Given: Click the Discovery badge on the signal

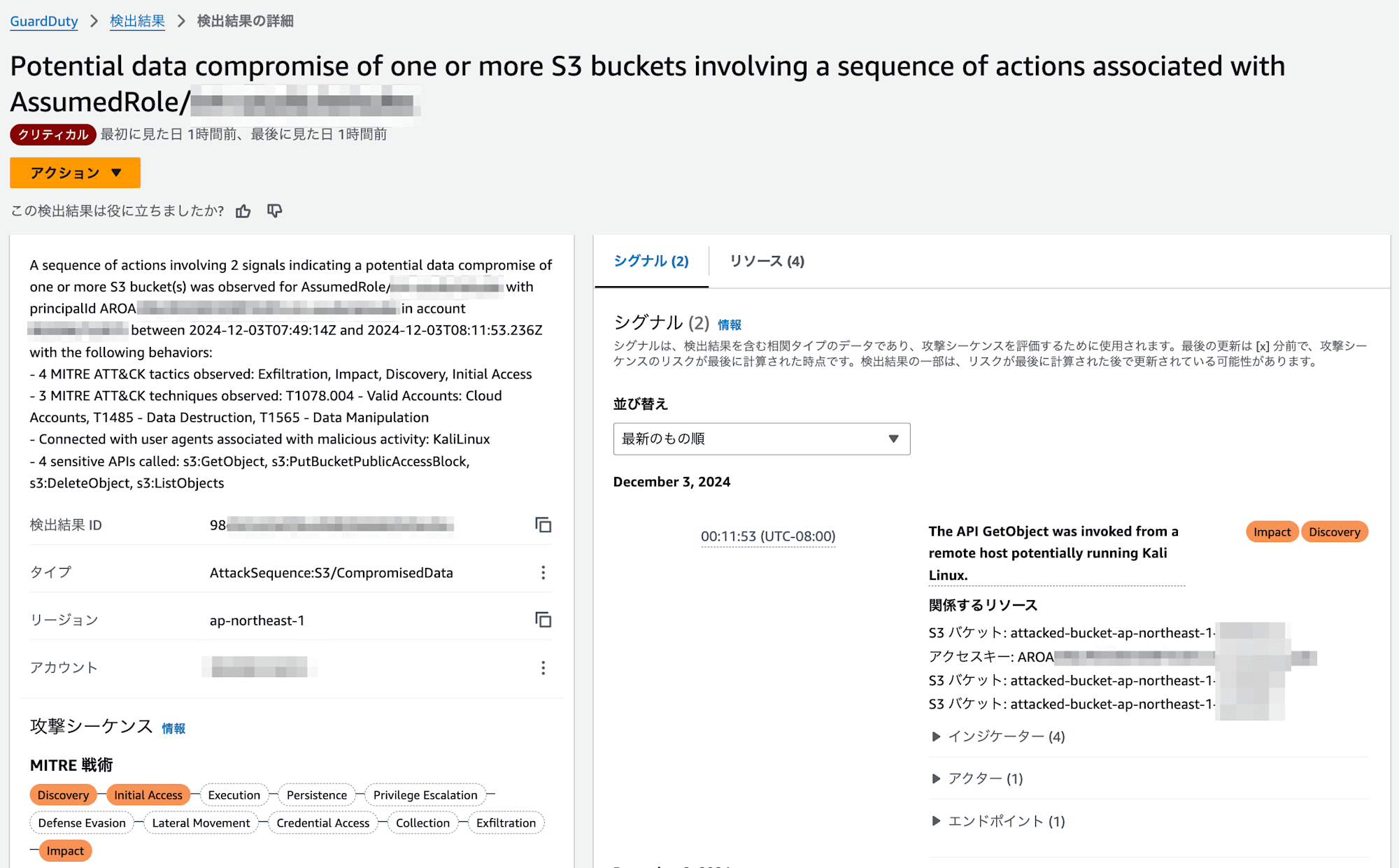Looking at the screenshot, I should [x=1335, y=532].
